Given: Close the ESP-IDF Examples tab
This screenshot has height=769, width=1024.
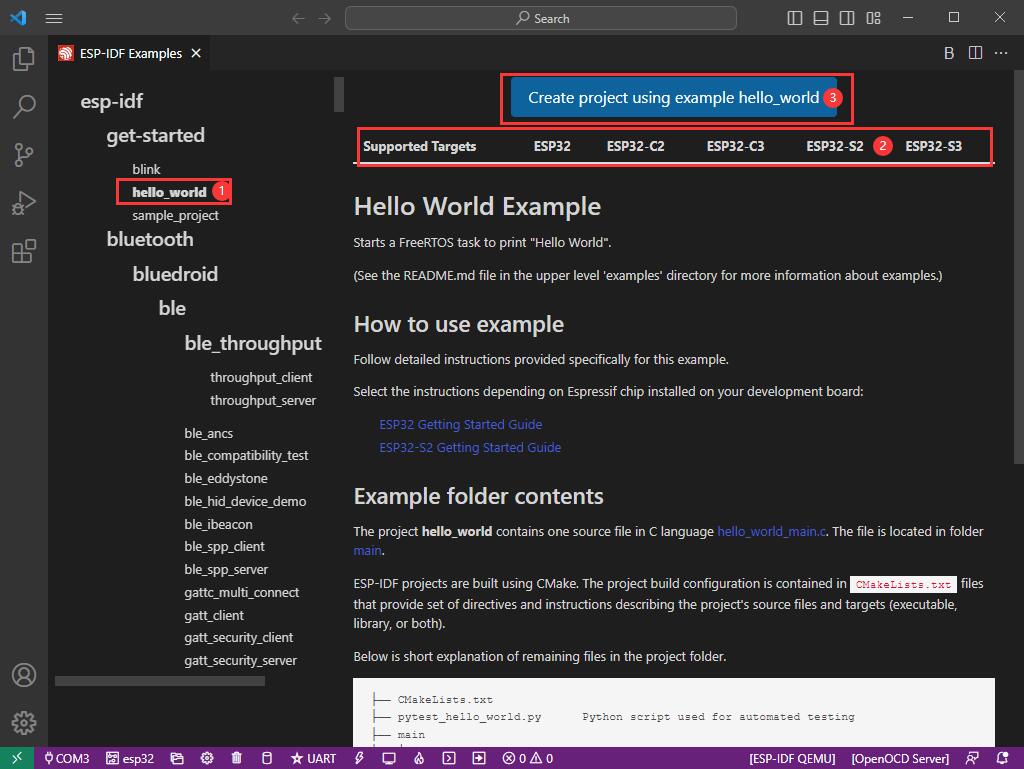Looking at the screenshot, I should point(196,53).
